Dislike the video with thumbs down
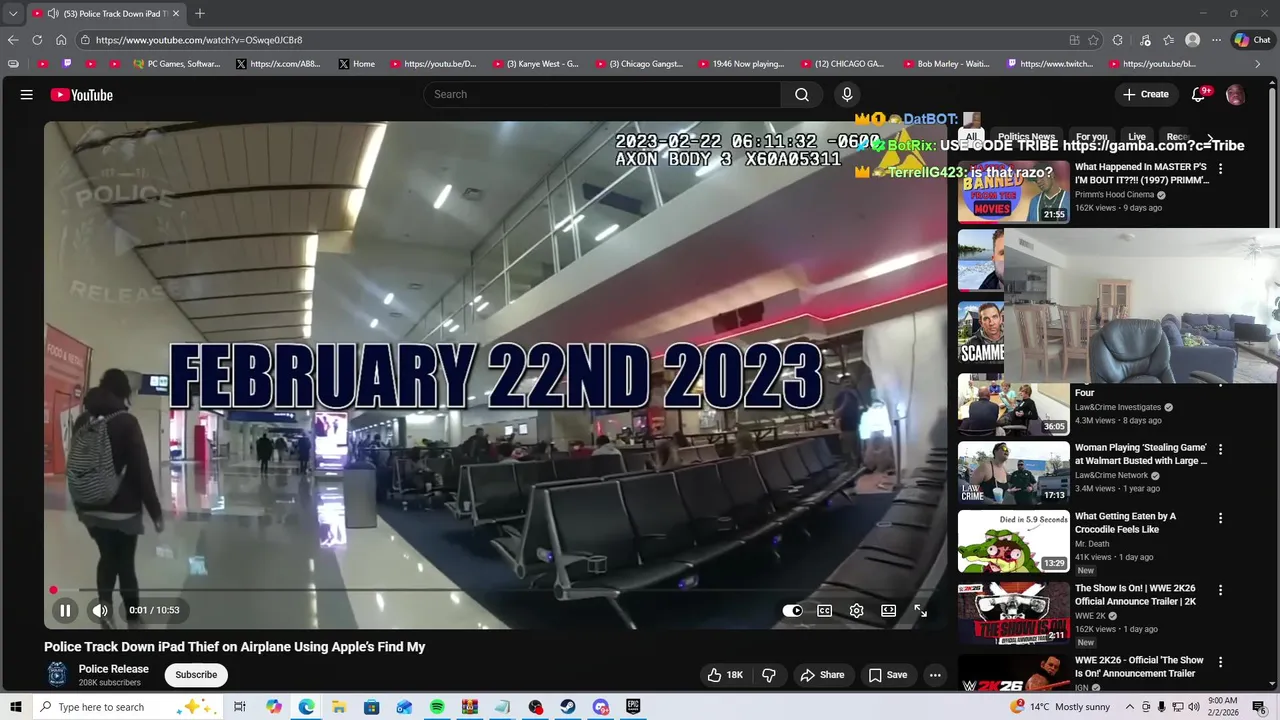Viewport: 1280px width, 720px height. coord(769,675)
